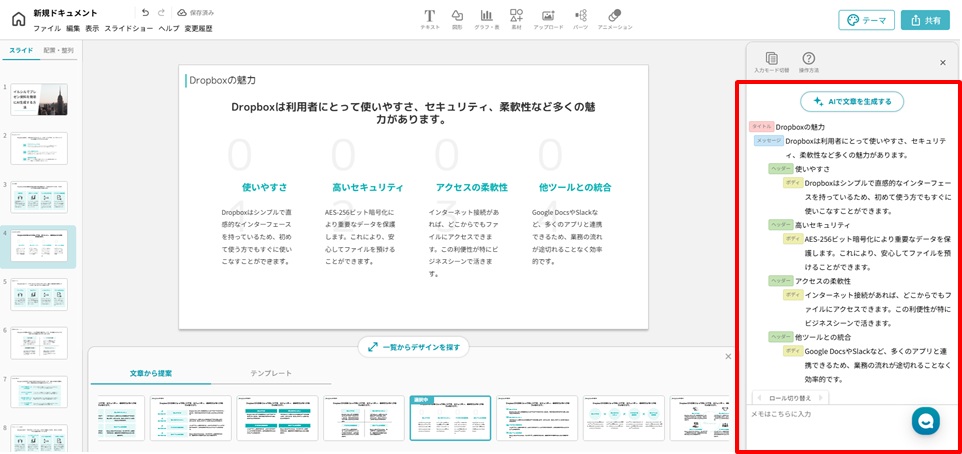Viewport: 962px width, 454px height.
Task: Click 高いセキュリティ heading on the slide
Action: [x=367, y=187]
